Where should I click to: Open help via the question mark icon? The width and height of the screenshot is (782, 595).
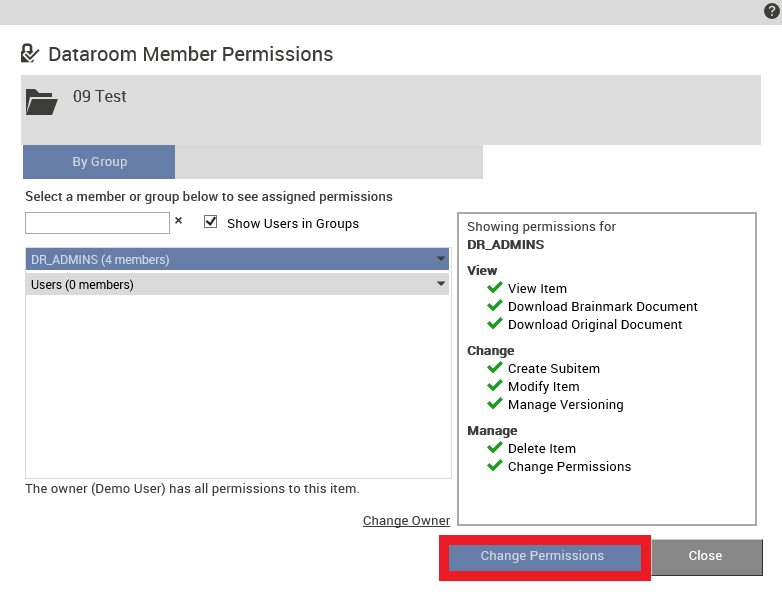771,11
